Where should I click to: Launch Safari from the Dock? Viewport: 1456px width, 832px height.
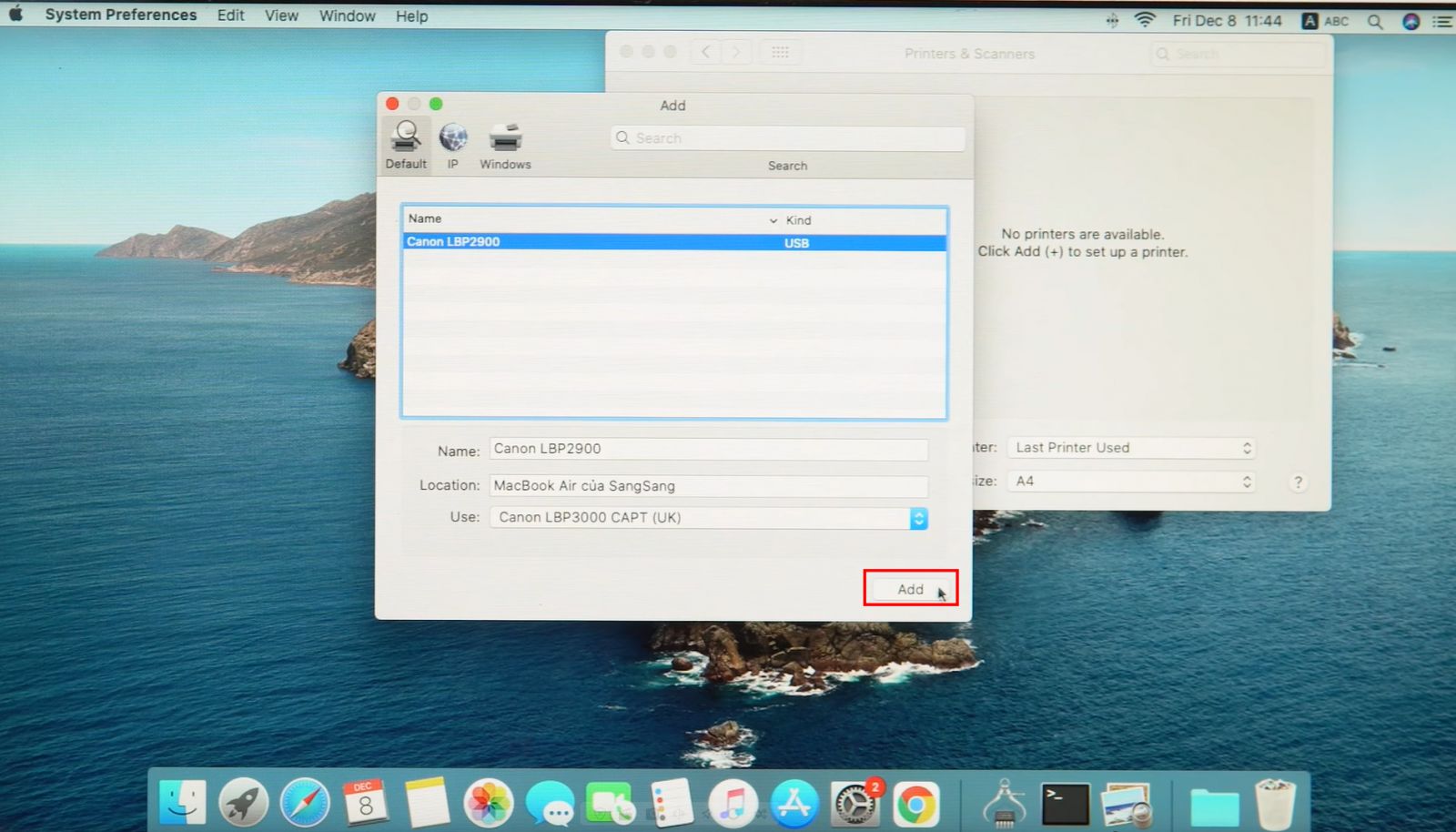tap(305, 802)
